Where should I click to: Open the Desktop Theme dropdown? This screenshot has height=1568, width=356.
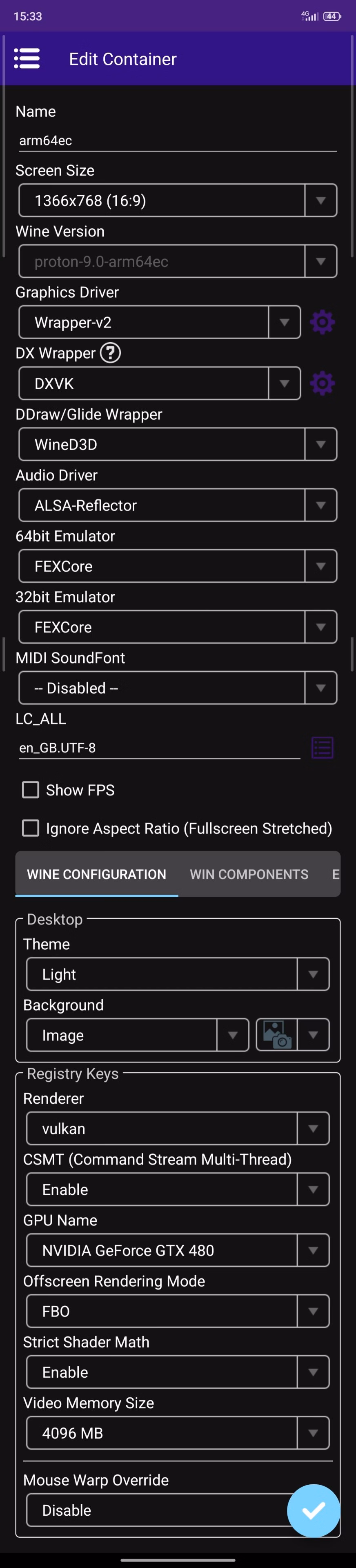(x=178, y=974)
